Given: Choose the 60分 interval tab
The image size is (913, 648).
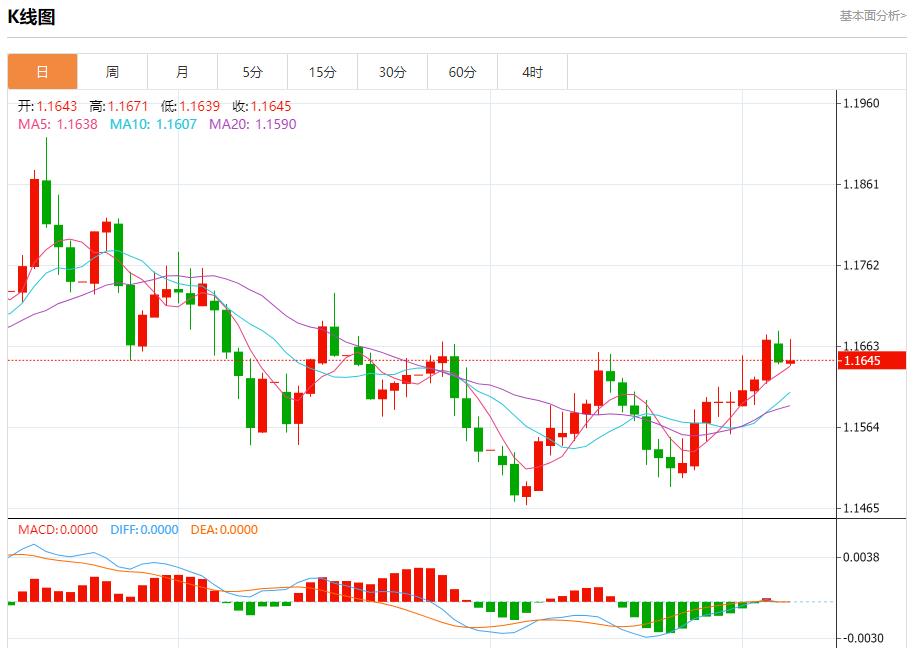Looking at the screenshot, I should 462,72.
